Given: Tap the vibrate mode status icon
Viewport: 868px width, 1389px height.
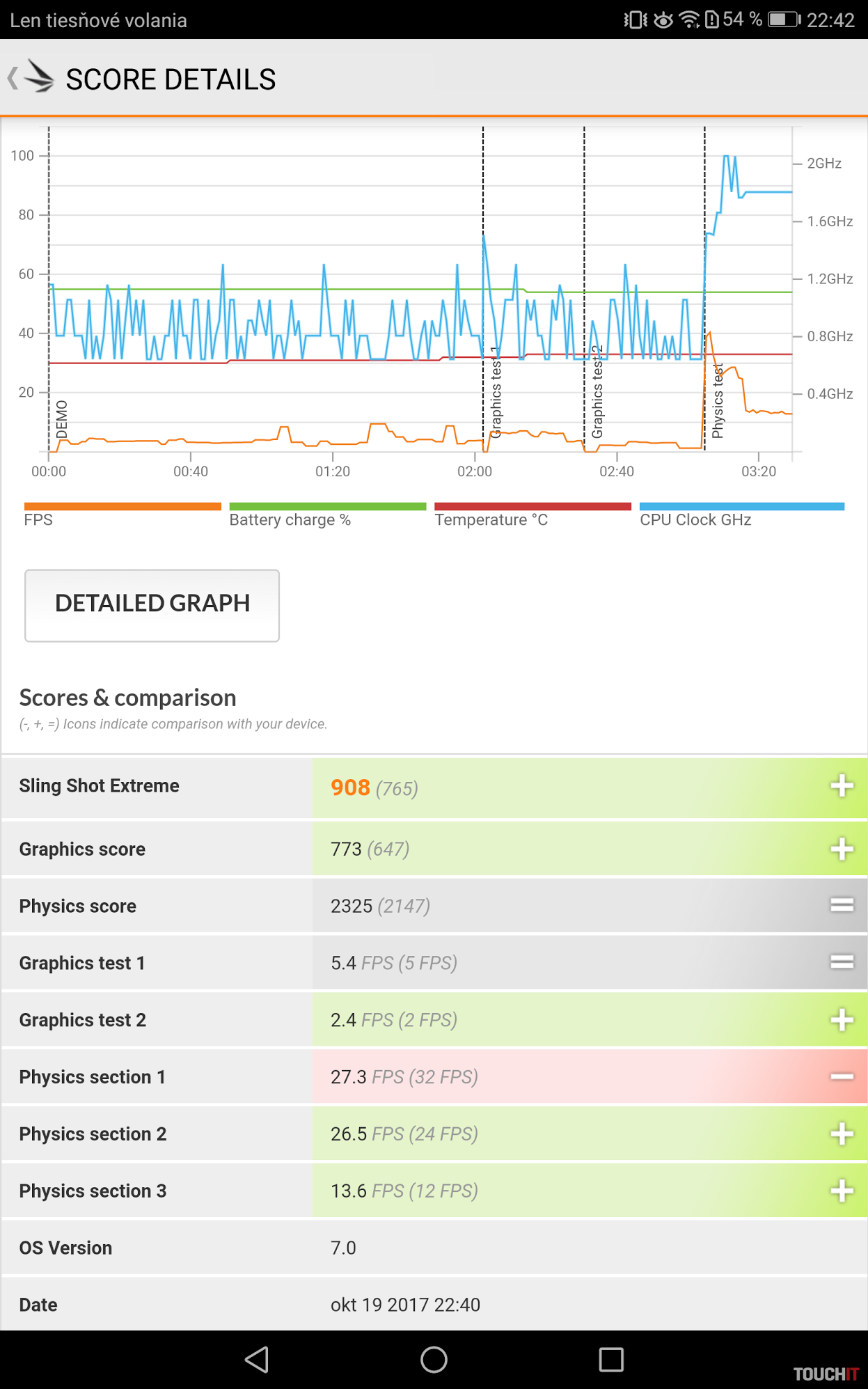Looking at the screenshot, I should click(x=635, y=19).
